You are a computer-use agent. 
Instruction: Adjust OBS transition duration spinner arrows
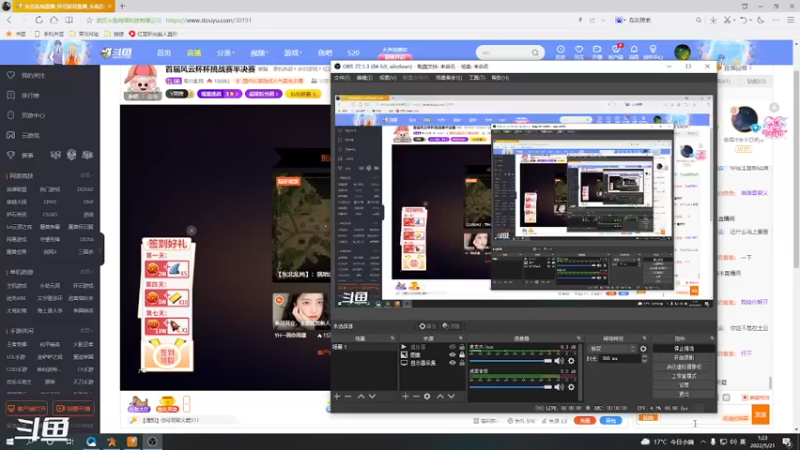coord(644,359)
